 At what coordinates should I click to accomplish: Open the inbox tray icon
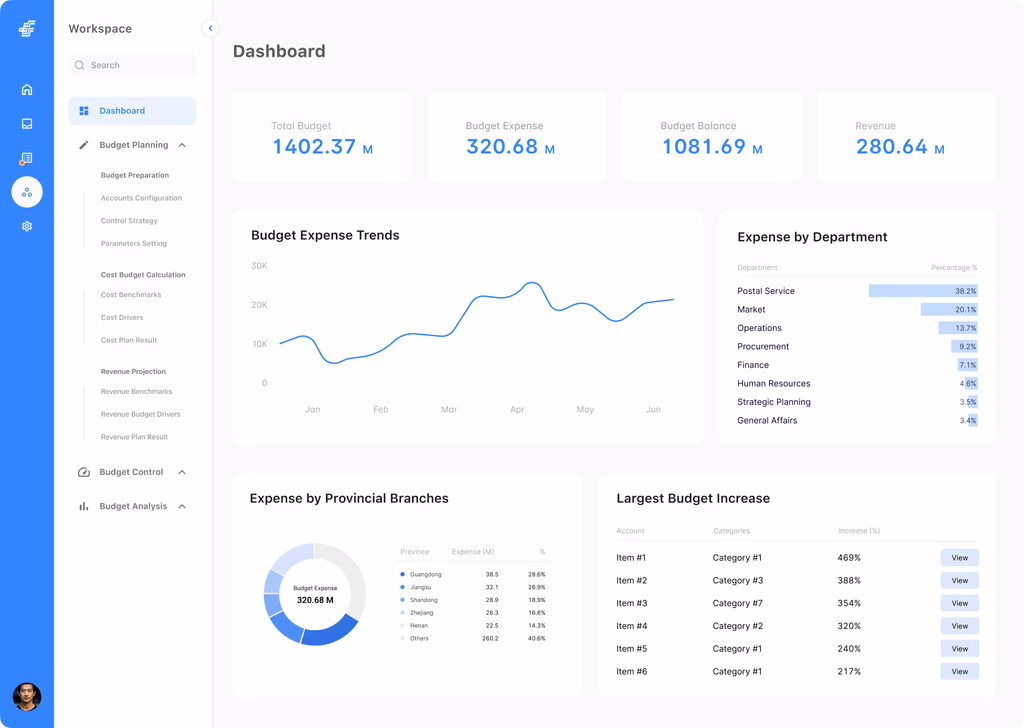point(27,123)
